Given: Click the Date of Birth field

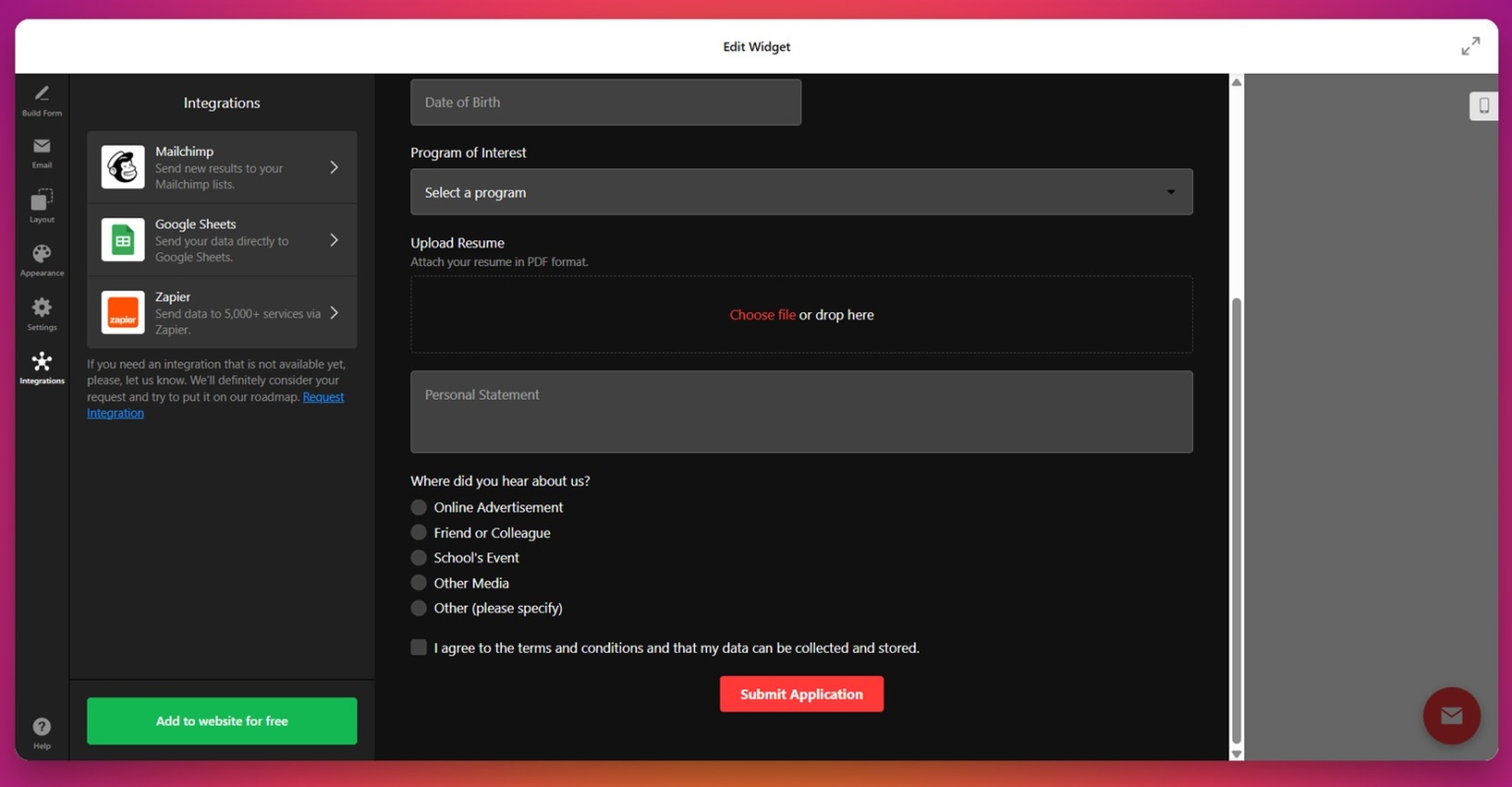Looking at the screenshot, I should point(605,101).
